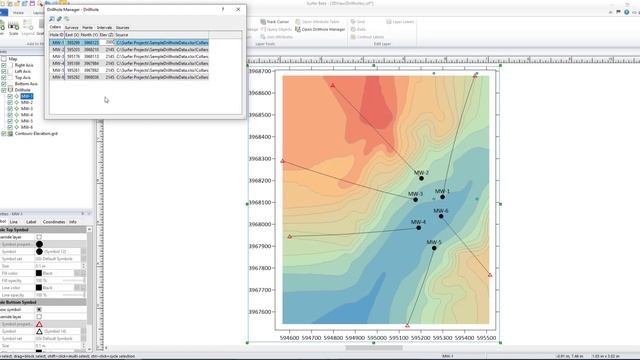Close the Drillhole Manager dialog
The image size is (640, 360).
click(x=238, y=9)
